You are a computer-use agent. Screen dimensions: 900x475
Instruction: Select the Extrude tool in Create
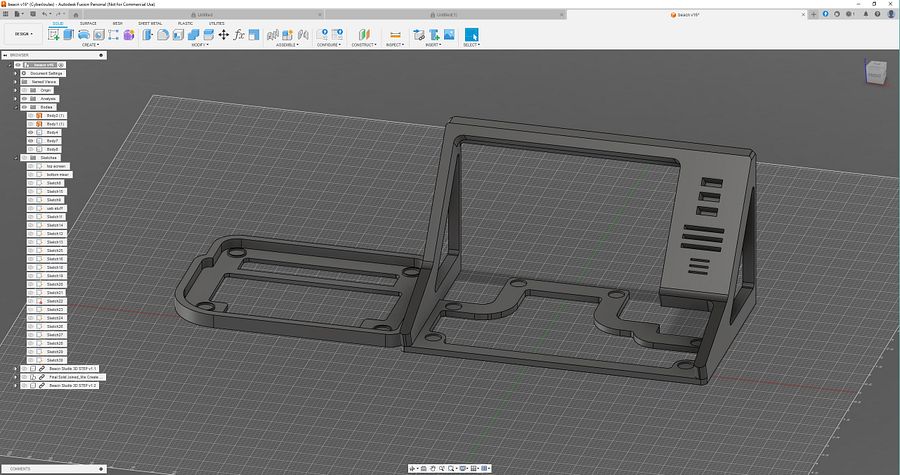click(x=69, y=35)
